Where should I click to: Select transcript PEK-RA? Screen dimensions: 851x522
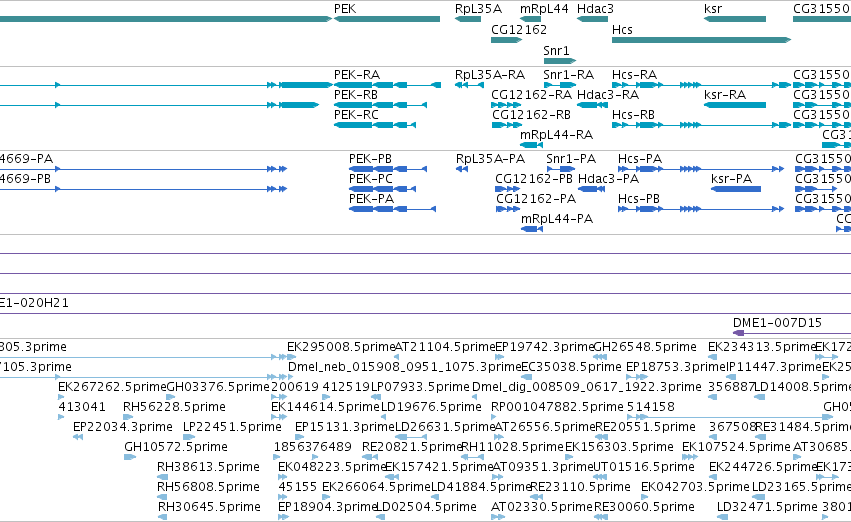tap(387, 85)
